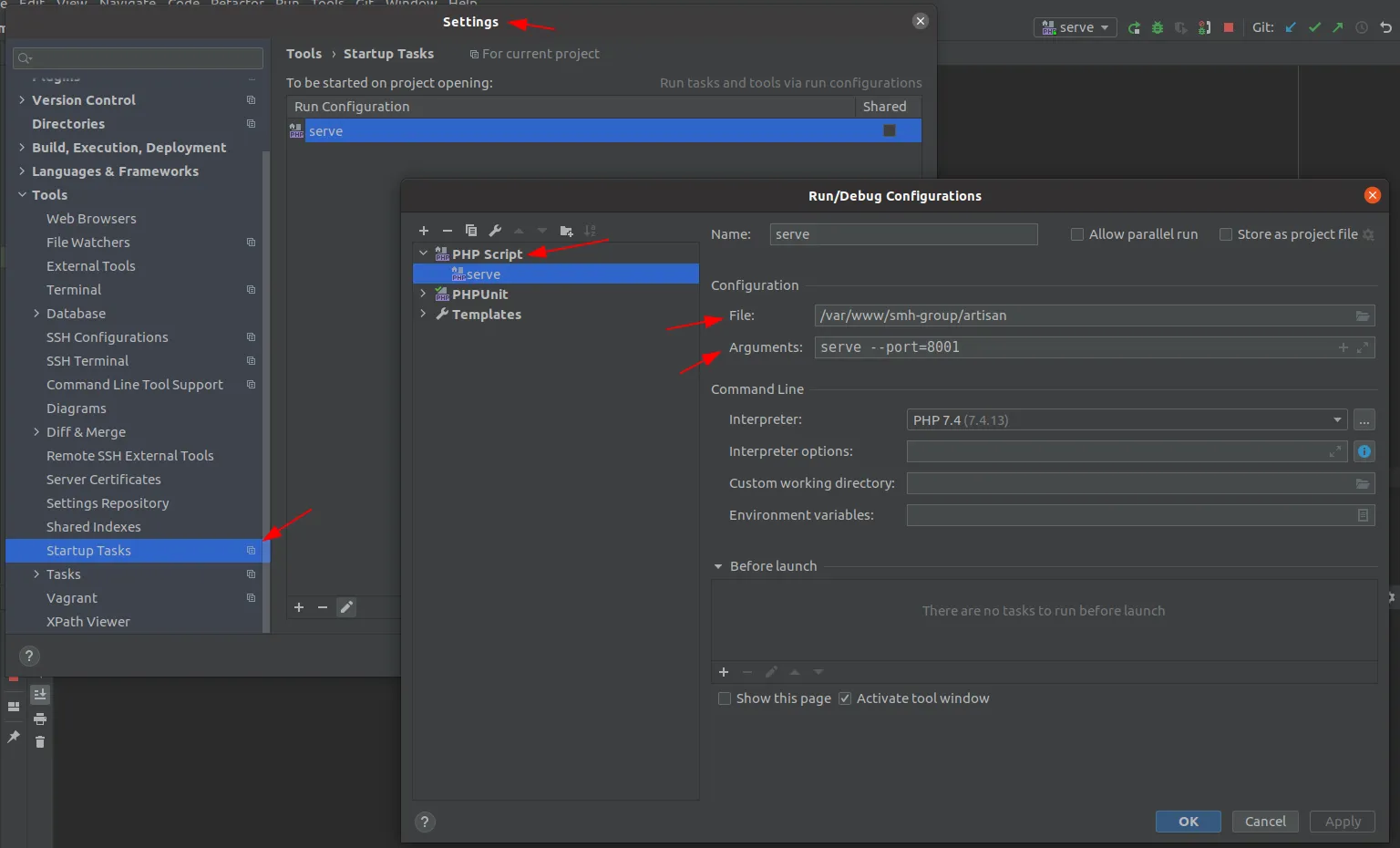Click the browse folder icon in File field
1400x848 pixels.
click(x=1362, y=316)
